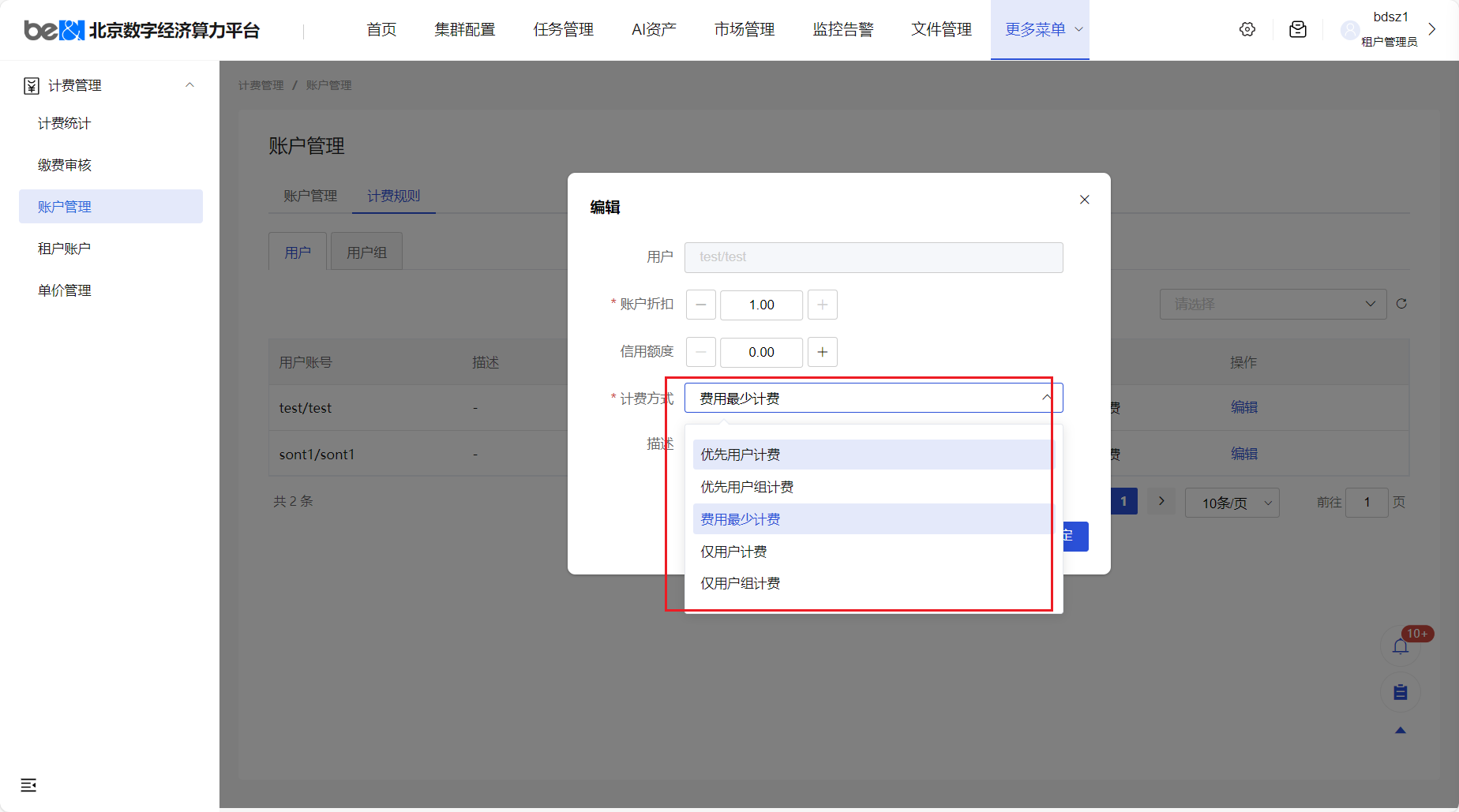The height and width of the screenshot is (812, 1459).
Task: Choose 费用最少计费 option in list
Action: (873, 519)
